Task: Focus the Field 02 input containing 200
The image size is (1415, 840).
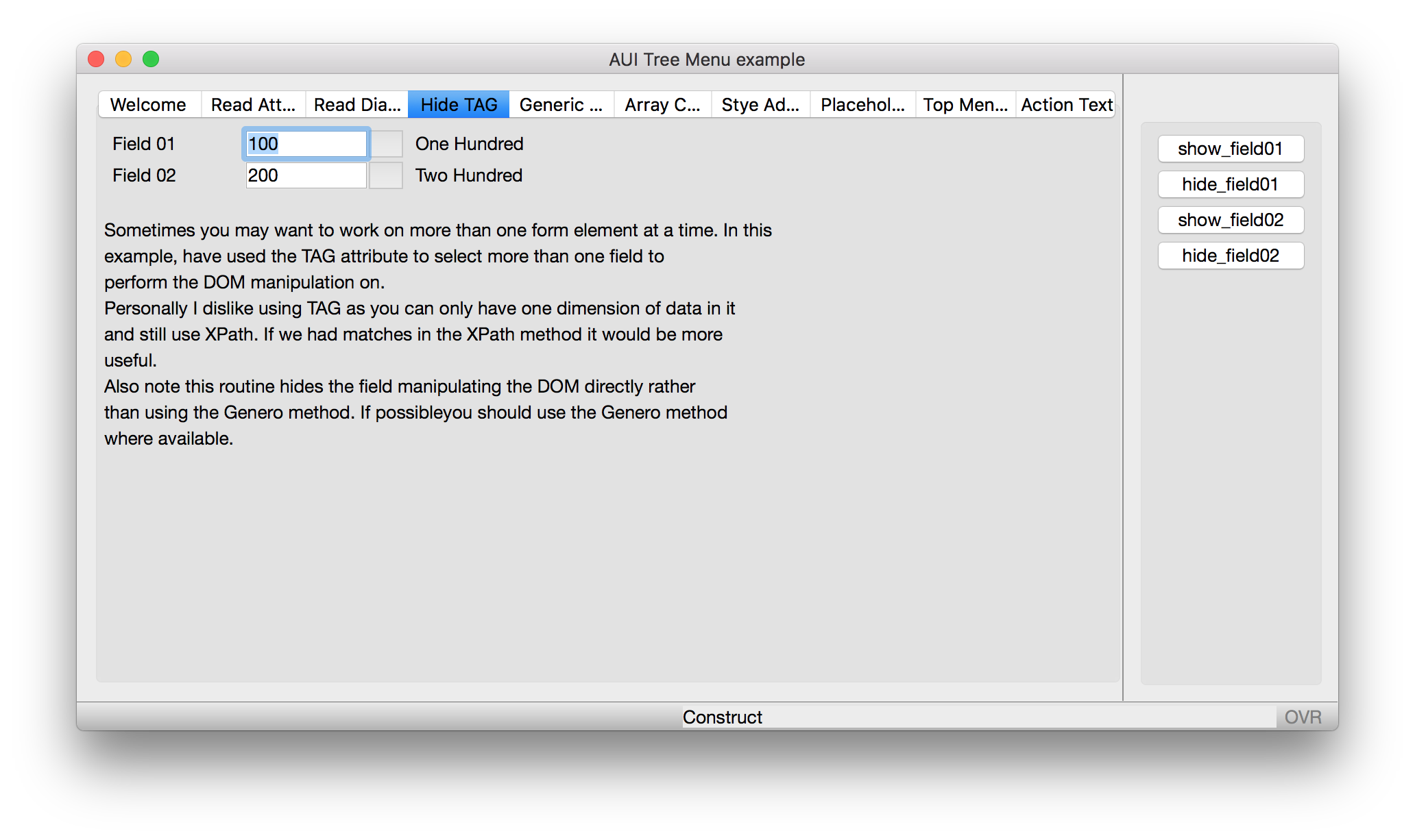Action: [306, 175]
